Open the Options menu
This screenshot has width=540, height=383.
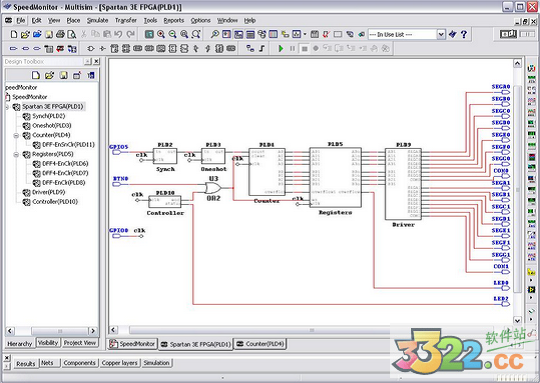[x=200, y=20]
